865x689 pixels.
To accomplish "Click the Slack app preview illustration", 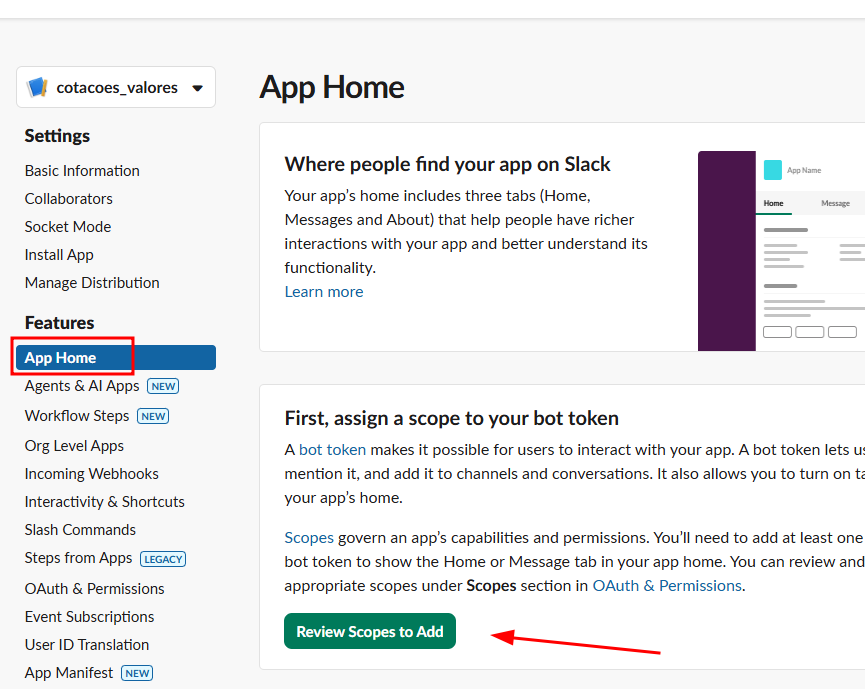I will pyautogui.click(x=781, y=251).
